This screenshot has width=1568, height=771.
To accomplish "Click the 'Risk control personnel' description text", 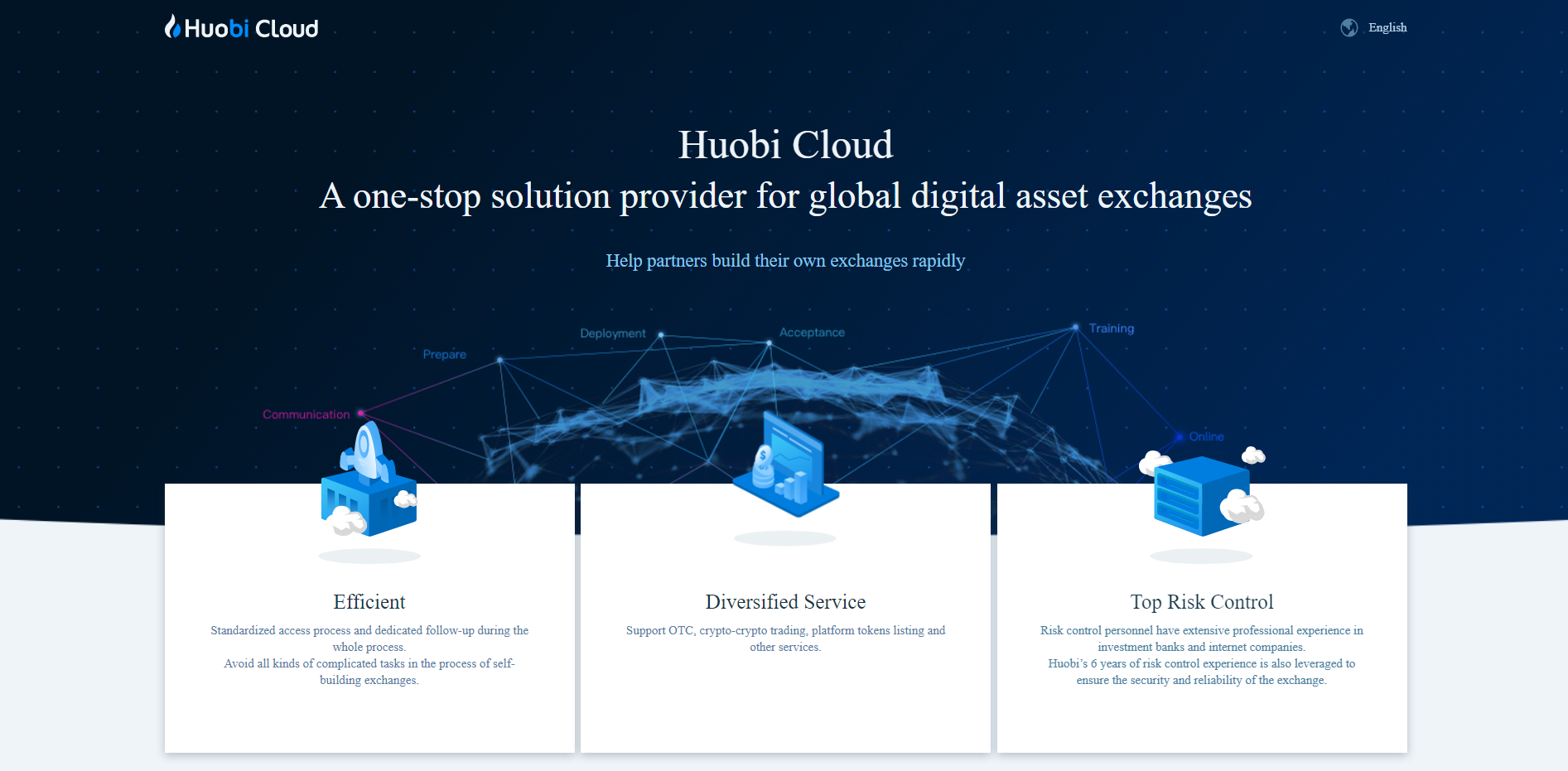I will pos(1202,638).
